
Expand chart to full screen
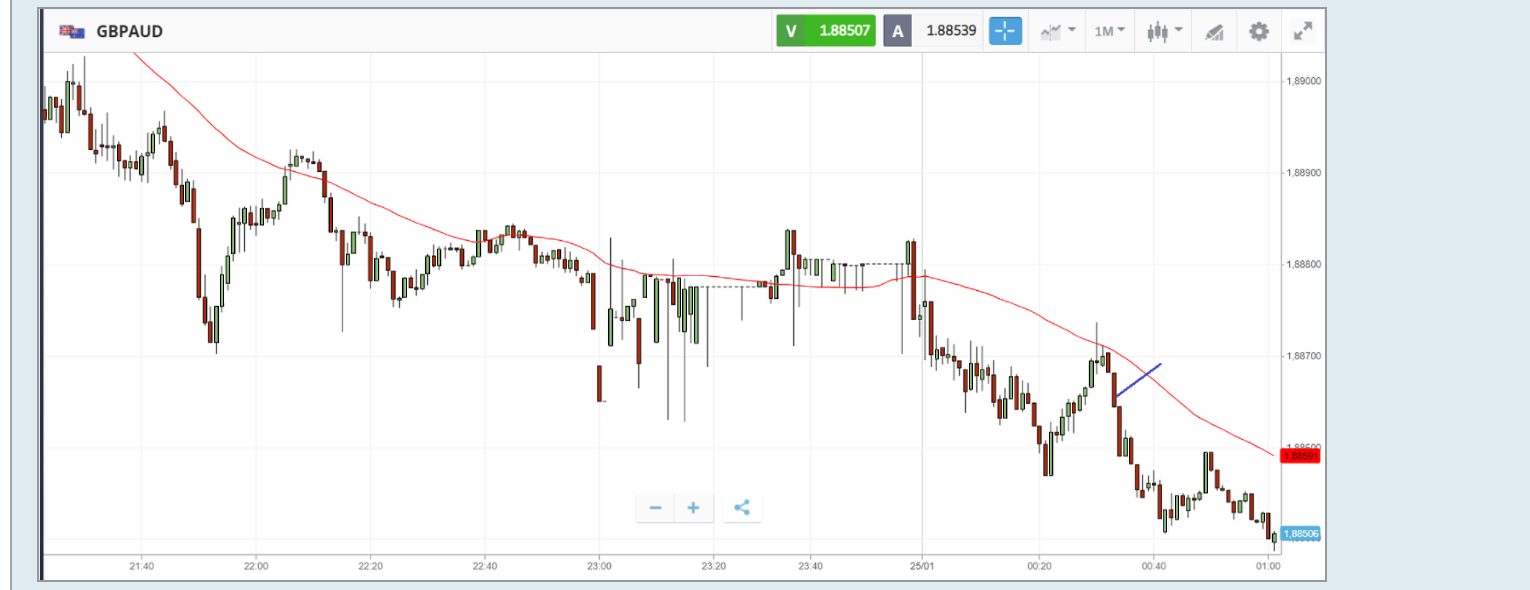[x=1302, y=31]
